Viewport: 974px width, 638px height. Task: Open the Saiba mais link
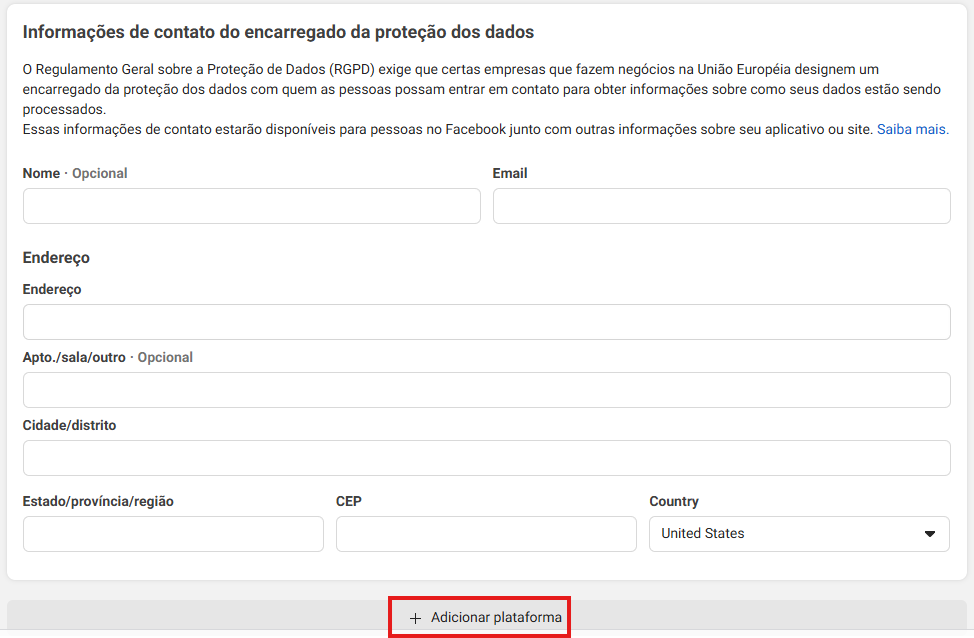pos(913,129)
